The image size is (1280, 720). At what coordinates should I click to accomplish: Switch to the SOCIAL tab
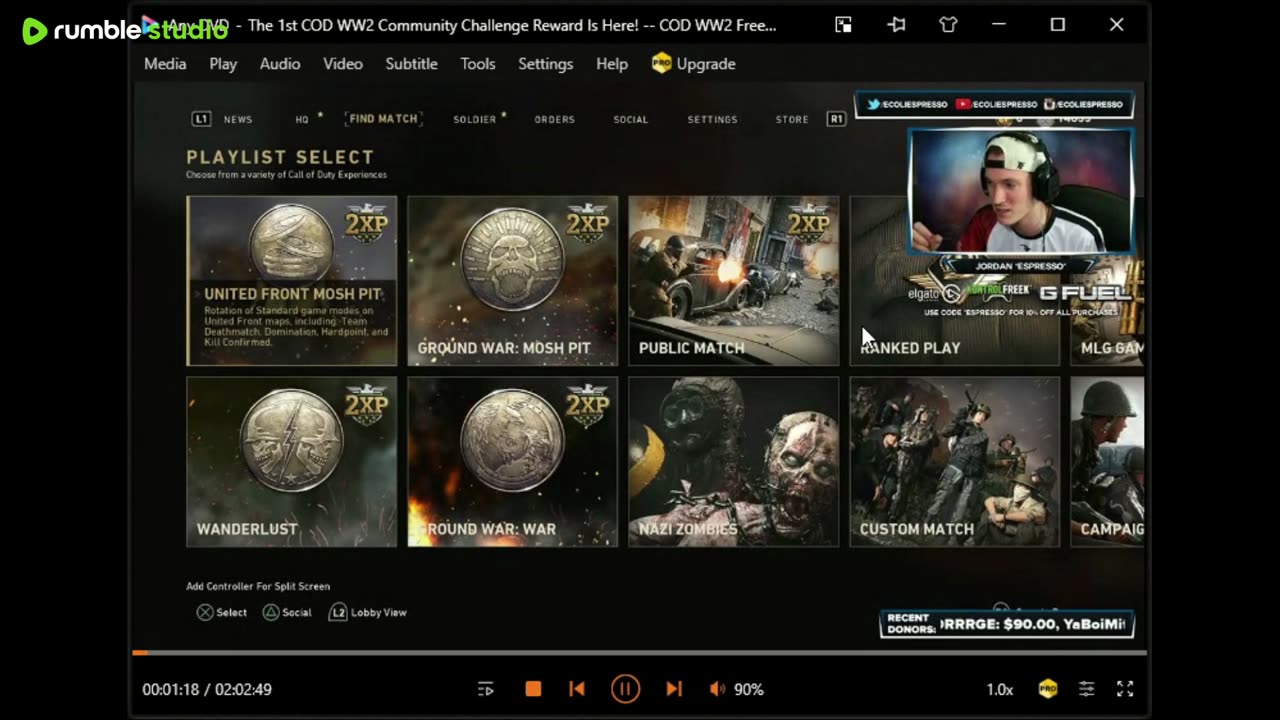click(631, 119)
